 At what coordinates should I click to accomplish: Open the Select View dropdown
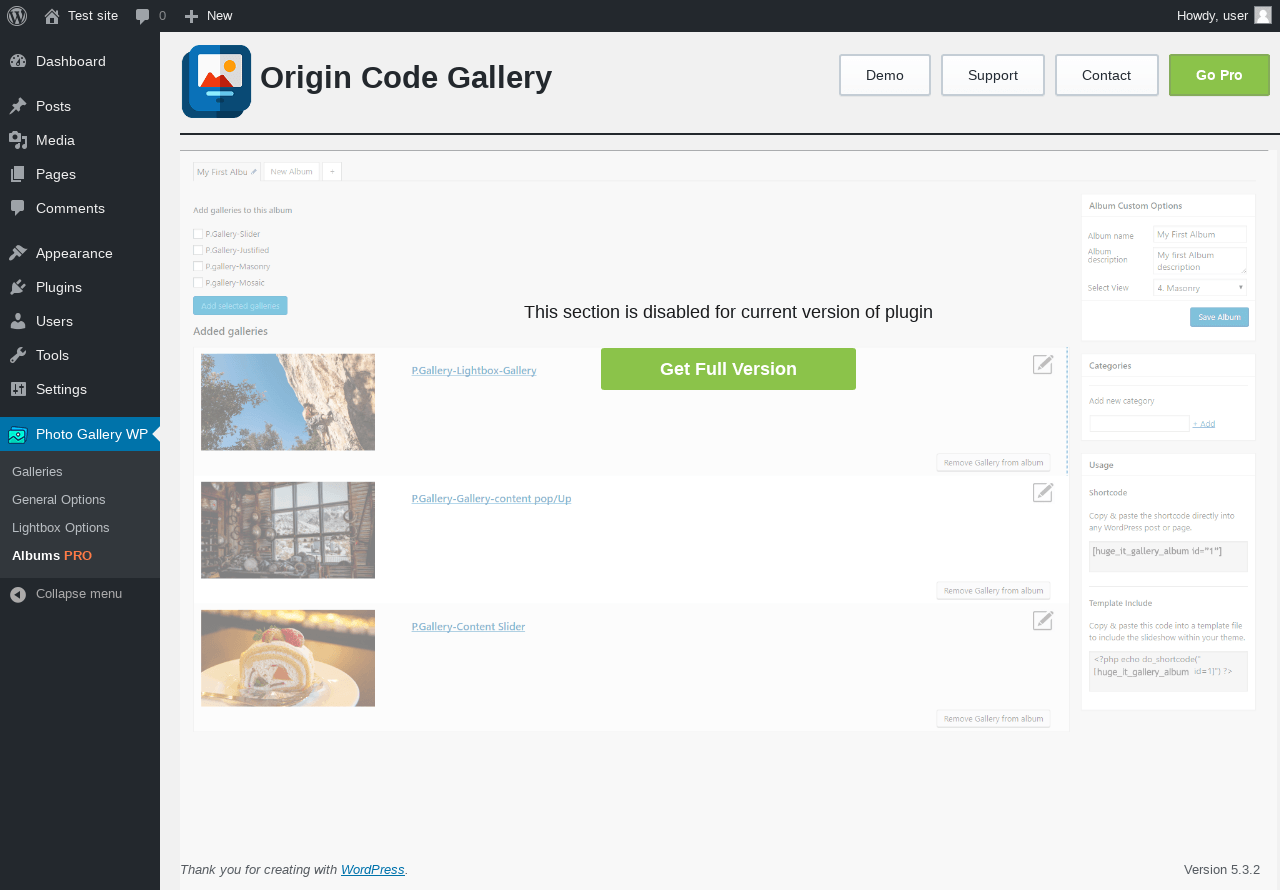(1200, 288)
